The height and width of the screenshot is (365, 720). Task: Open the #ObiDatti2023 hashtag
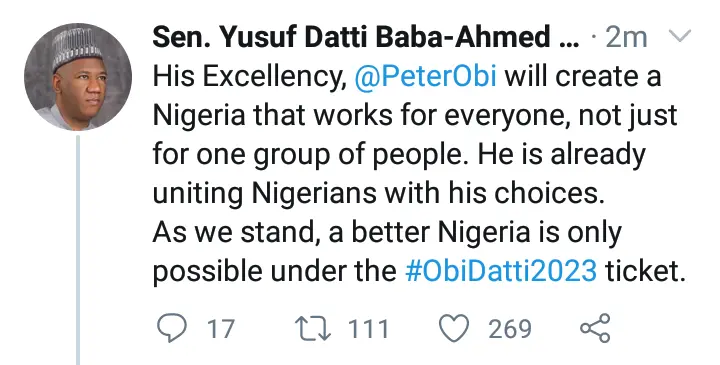(501, 270)
